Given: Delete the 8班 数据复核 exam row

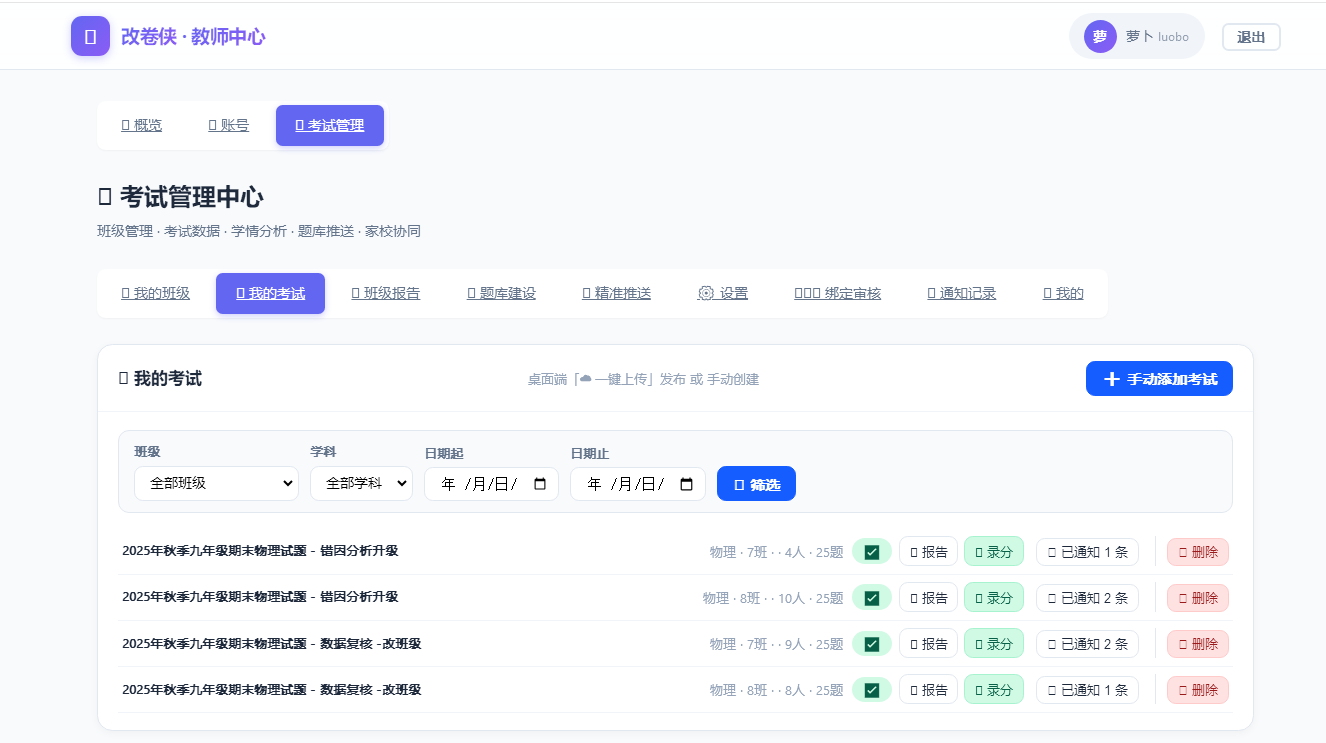Looking at the screenshot, I should coord(1198,690).
